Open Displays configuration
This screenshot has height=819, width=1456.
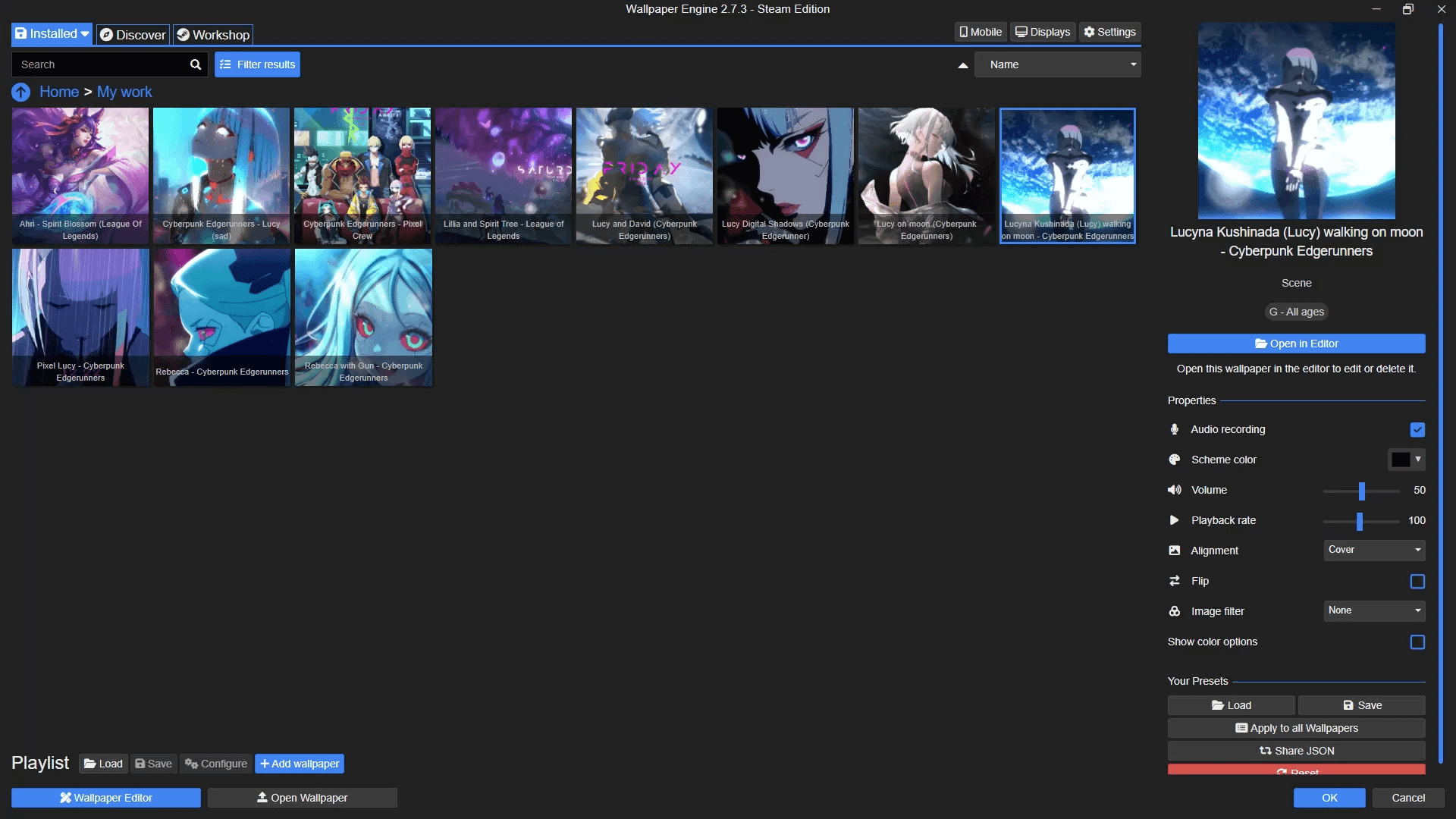[1043, 32]
